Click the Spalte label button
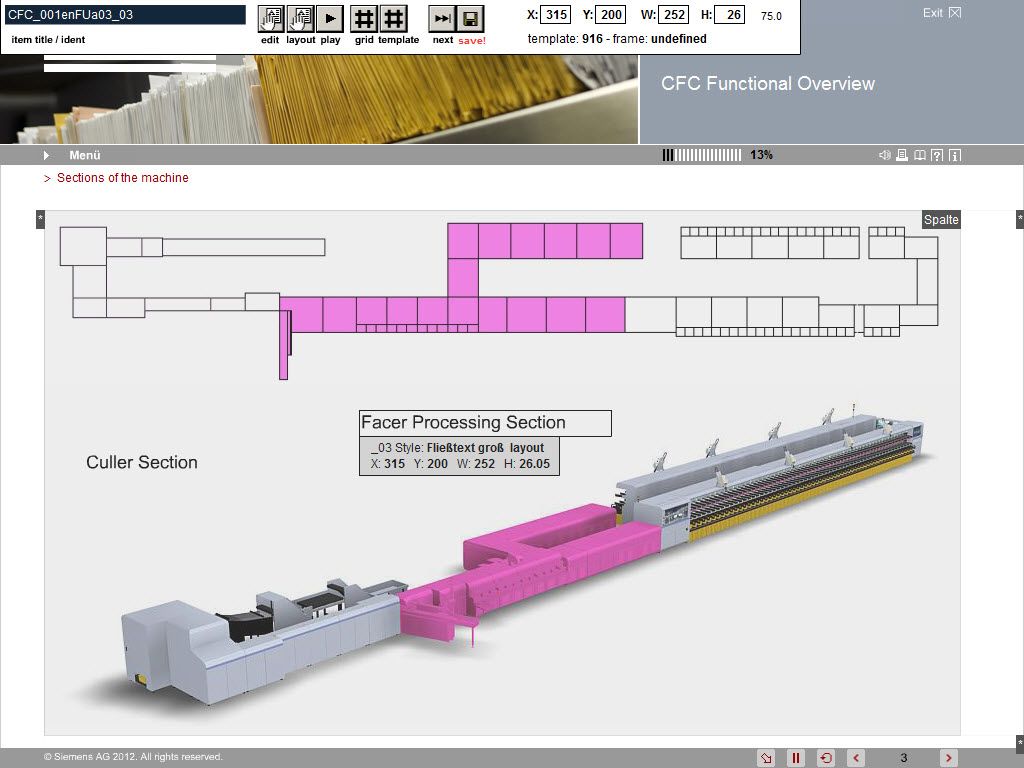 pos(941,220)
